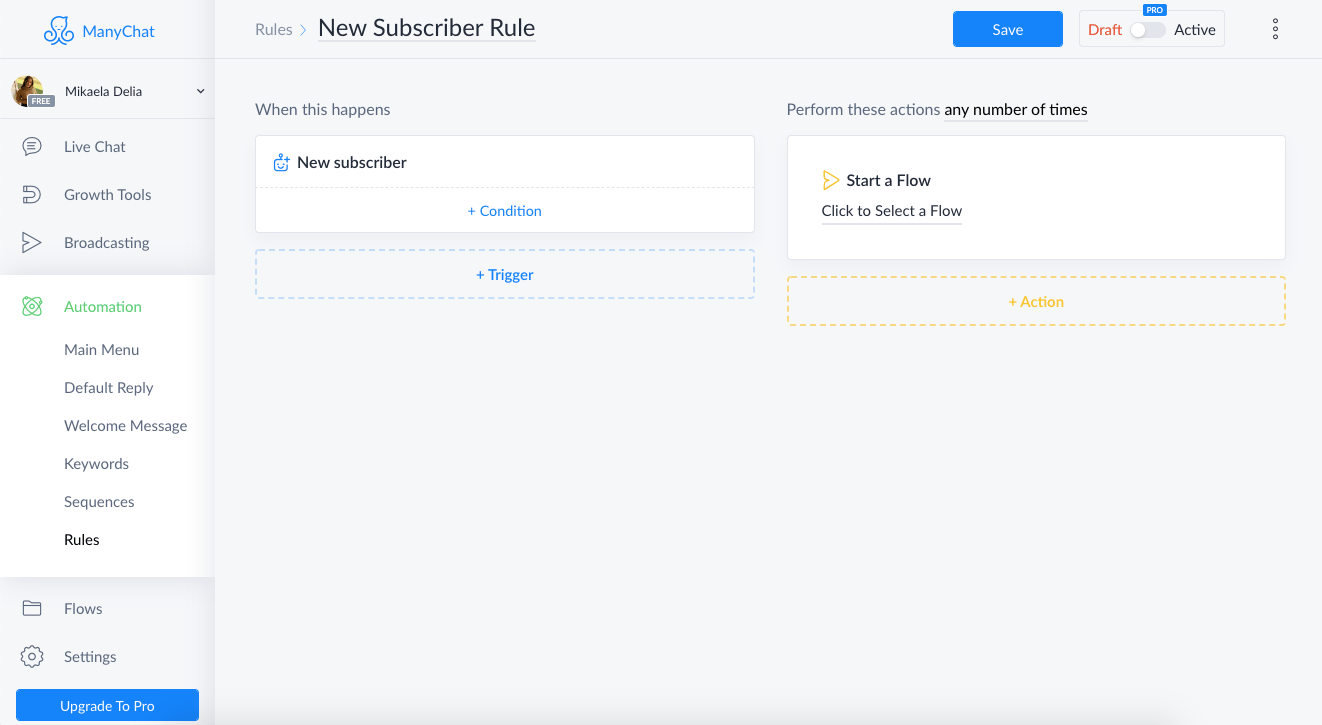The height and width of the screenshot is (725, 1322).
Task: Toggle the rule from Draft to Active
Action: click(1148, 30)
